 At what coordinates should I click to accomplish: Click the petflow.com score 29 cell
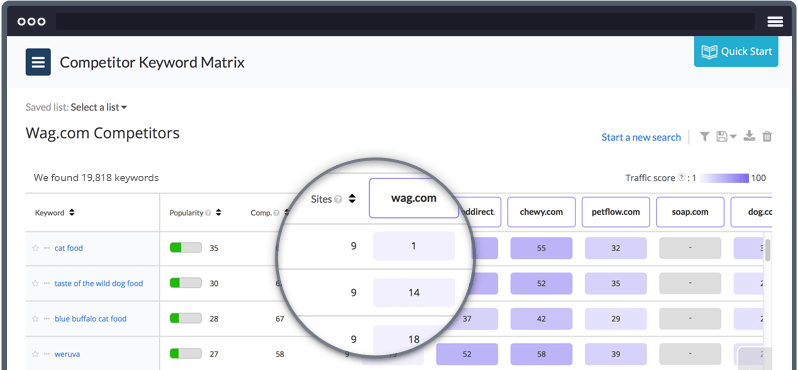tap(616, 319)
